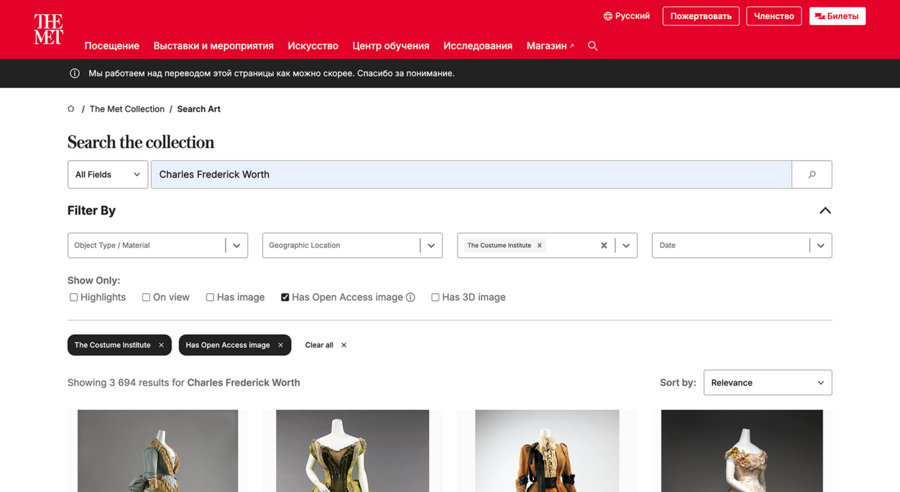
Task: Toggle the On view checkbox
Action: (x=146, y=297)
